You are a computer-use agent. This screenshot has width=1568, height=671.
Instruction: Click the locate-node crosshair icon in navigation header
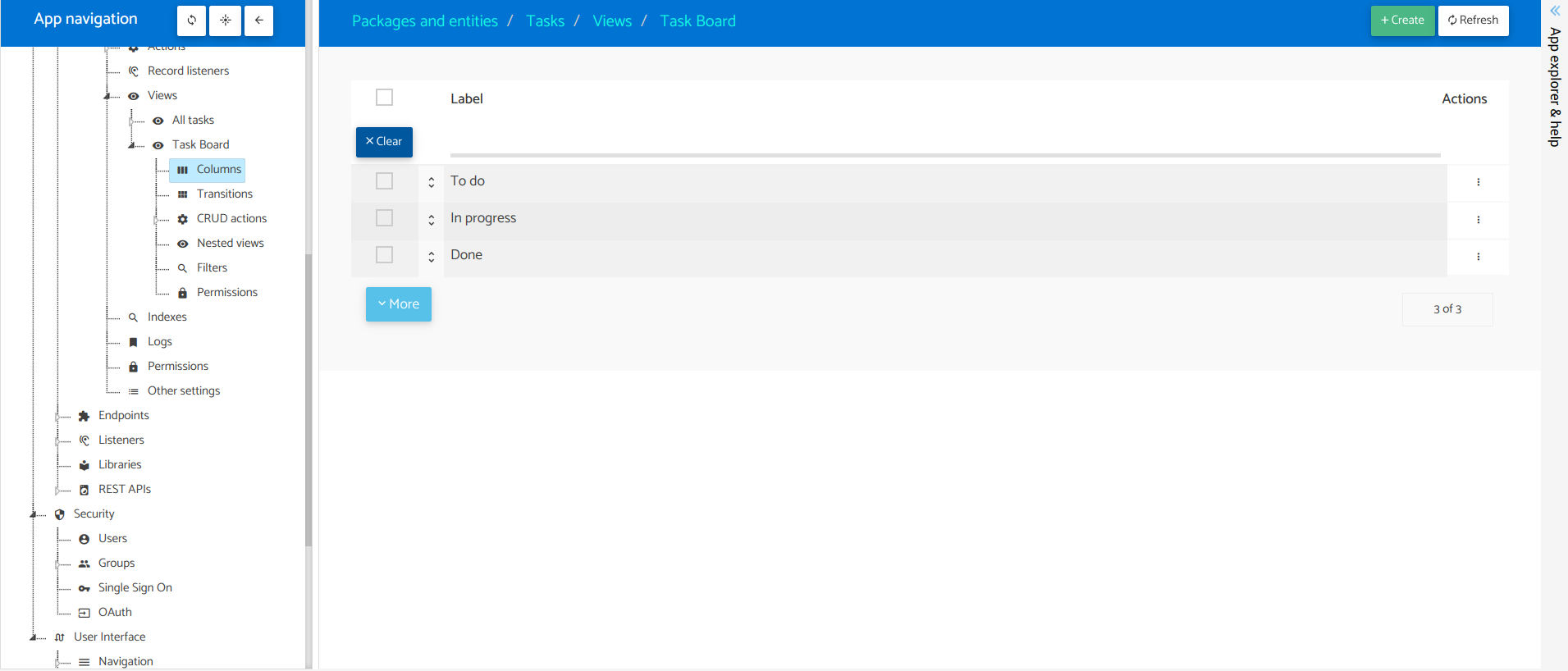point(225,21)
